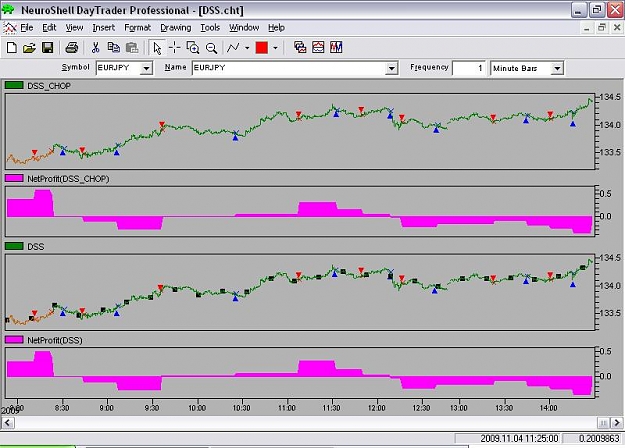Click the bar-chart toolbar icon on far right
Image resolution: width=625 pixels, height=448 pixels.
point(336,47)
